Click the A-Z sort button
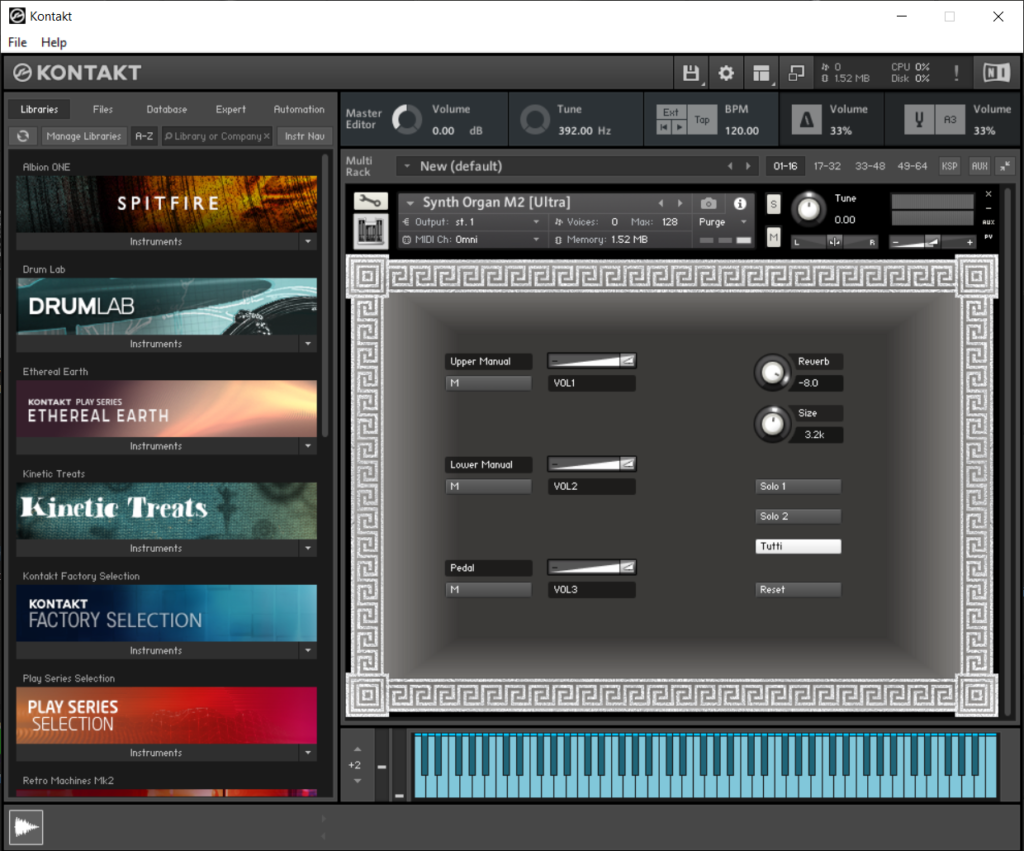The width and height of the screenshot is (1024, 851). pyautogui.click(x=144, y=136)
